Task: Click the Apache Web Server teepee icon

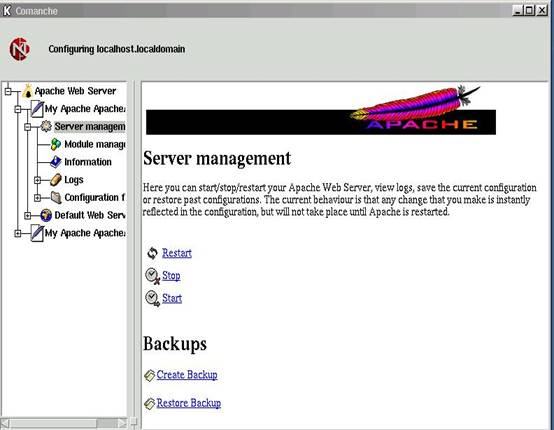Action: 27,91
